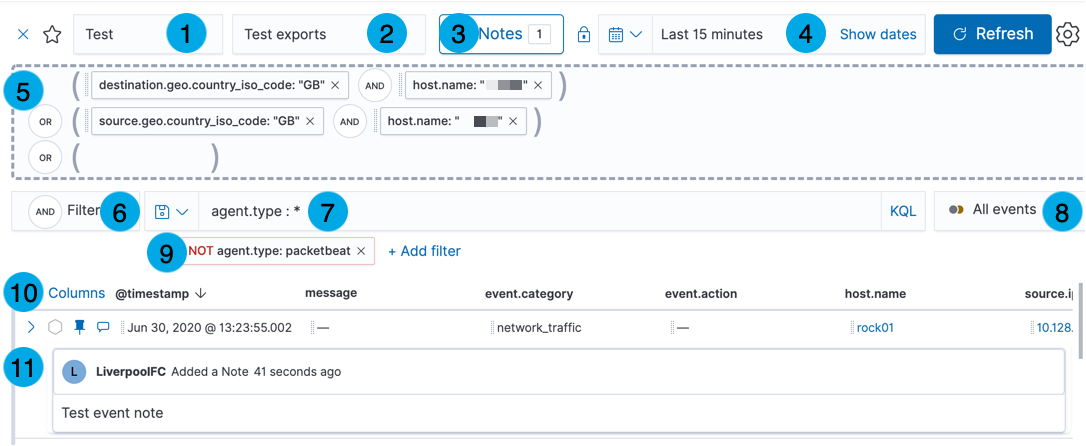The height and width of the screenshot is (446, 1086).
Task: Remove source.geo.country_iso_code "GB" query pill
Action: coord(310,121)
